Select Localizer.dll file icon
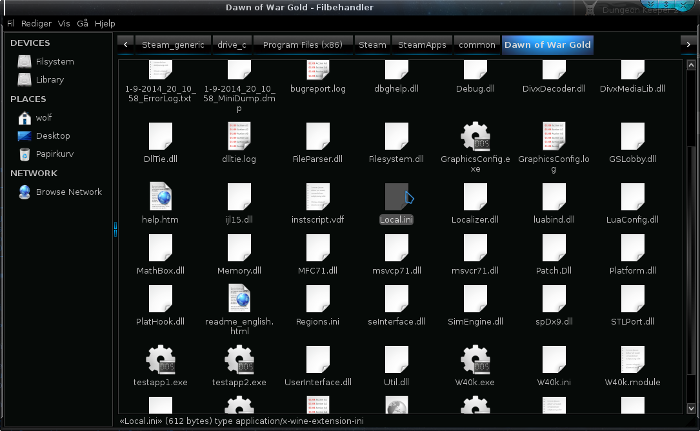700x431 pixels. click(475, 197)
